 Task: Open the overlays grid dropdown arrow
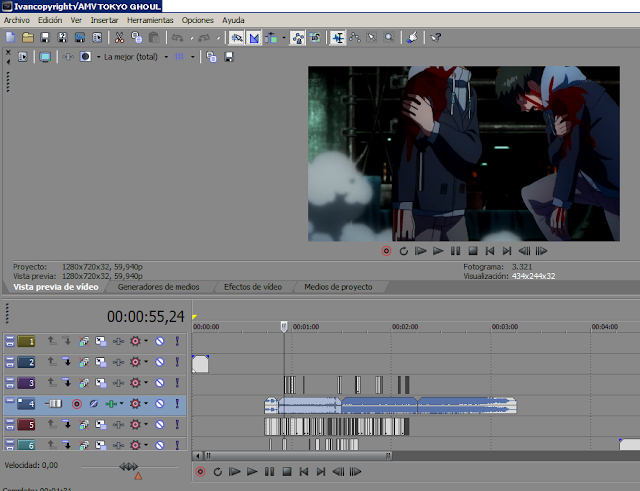192,57
